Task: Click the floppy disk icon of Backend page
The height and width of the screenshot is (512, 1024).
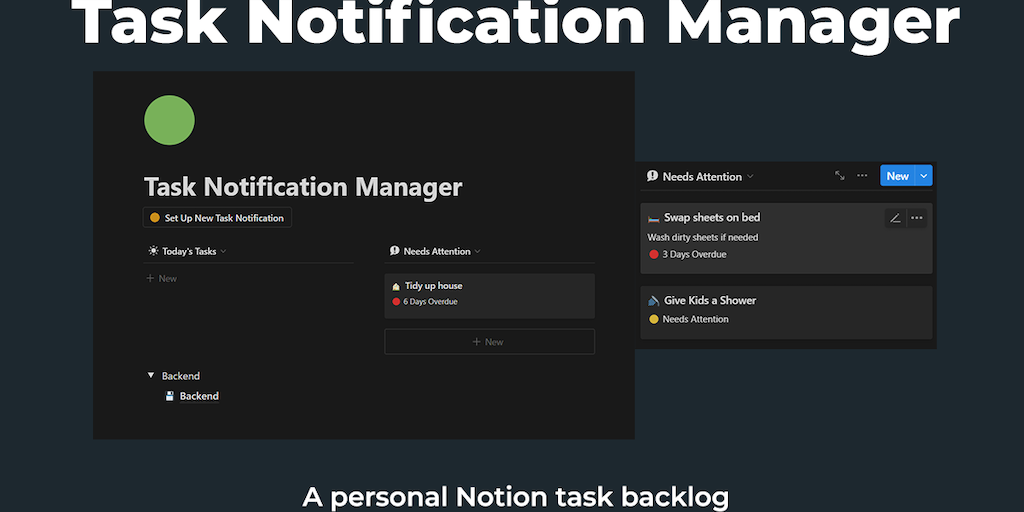Action: [x=170, y=396]
